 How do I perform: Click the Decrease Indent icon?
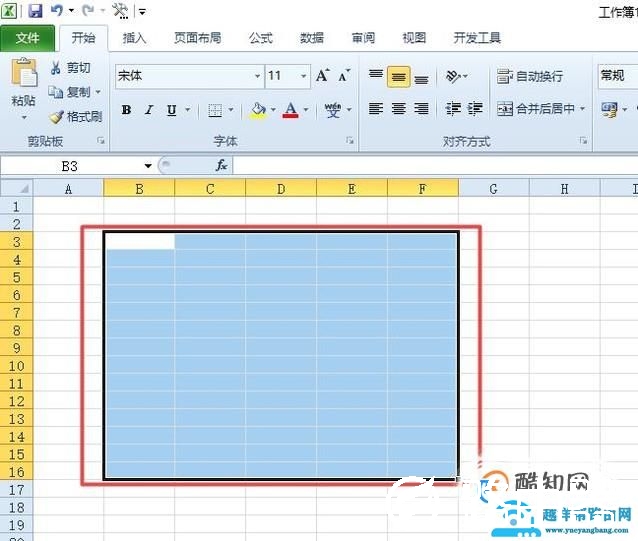coord(453,109)
